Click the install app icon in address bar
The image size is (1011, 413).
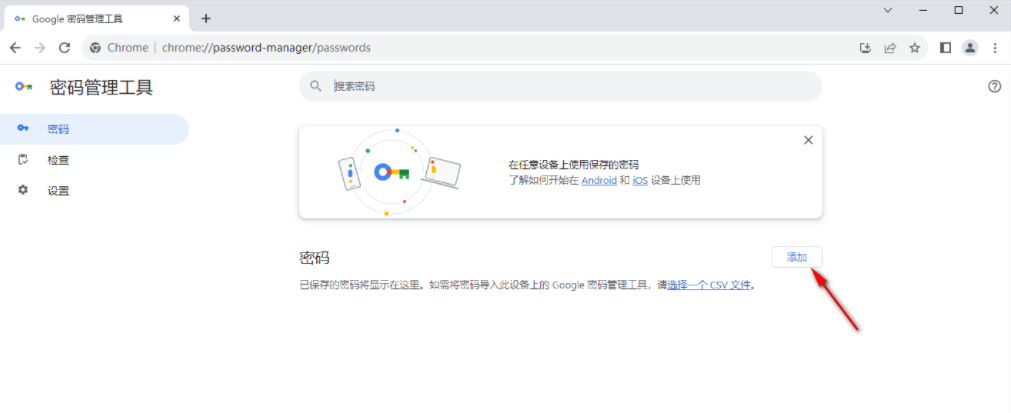[866, 48]
